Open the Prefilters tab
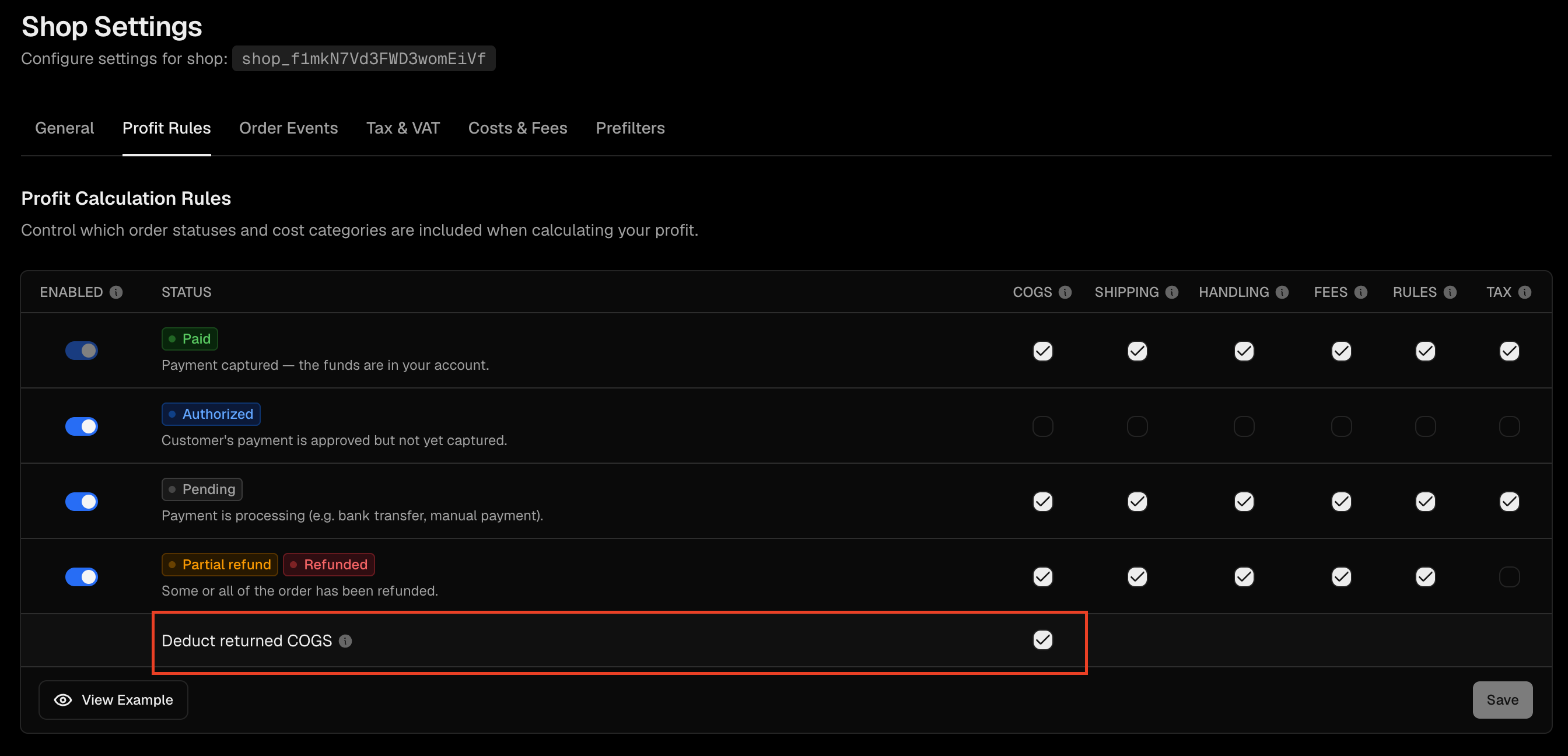 point(630,128)
